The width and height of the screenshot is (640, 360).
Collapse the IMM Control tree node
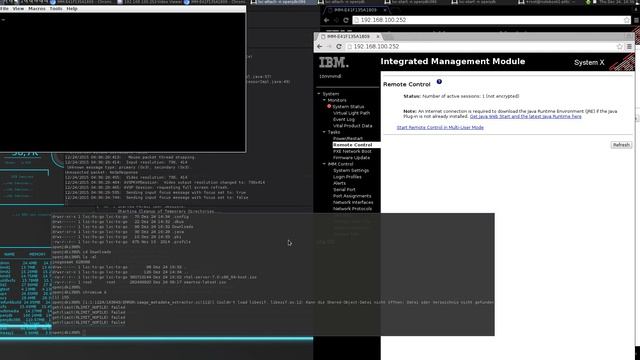click(324, 164)
